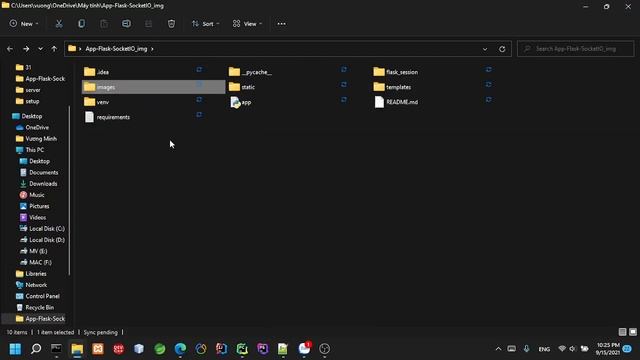Screen dimensions: 640x360
Task: Open Wi-Fi network icon in system tray
Action: pyautogui.click(x=562, y=349)
